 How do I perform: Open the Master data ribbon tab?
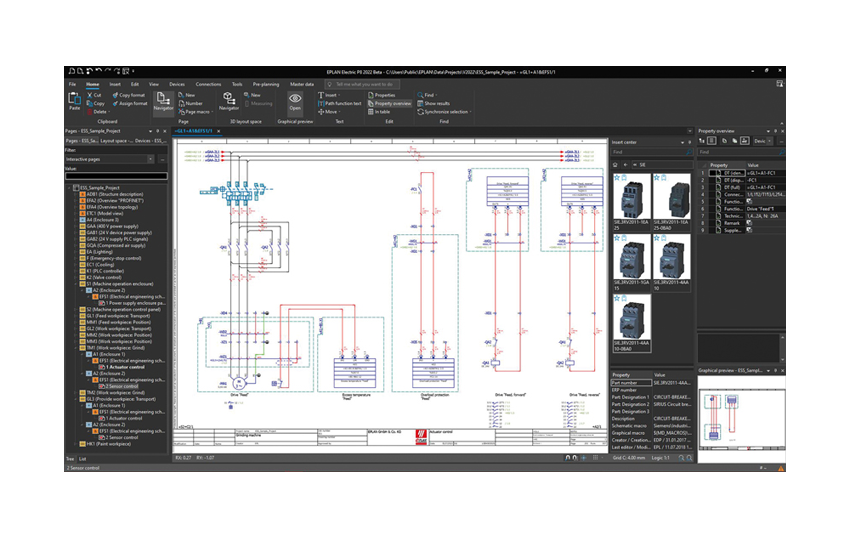point(301,84)
